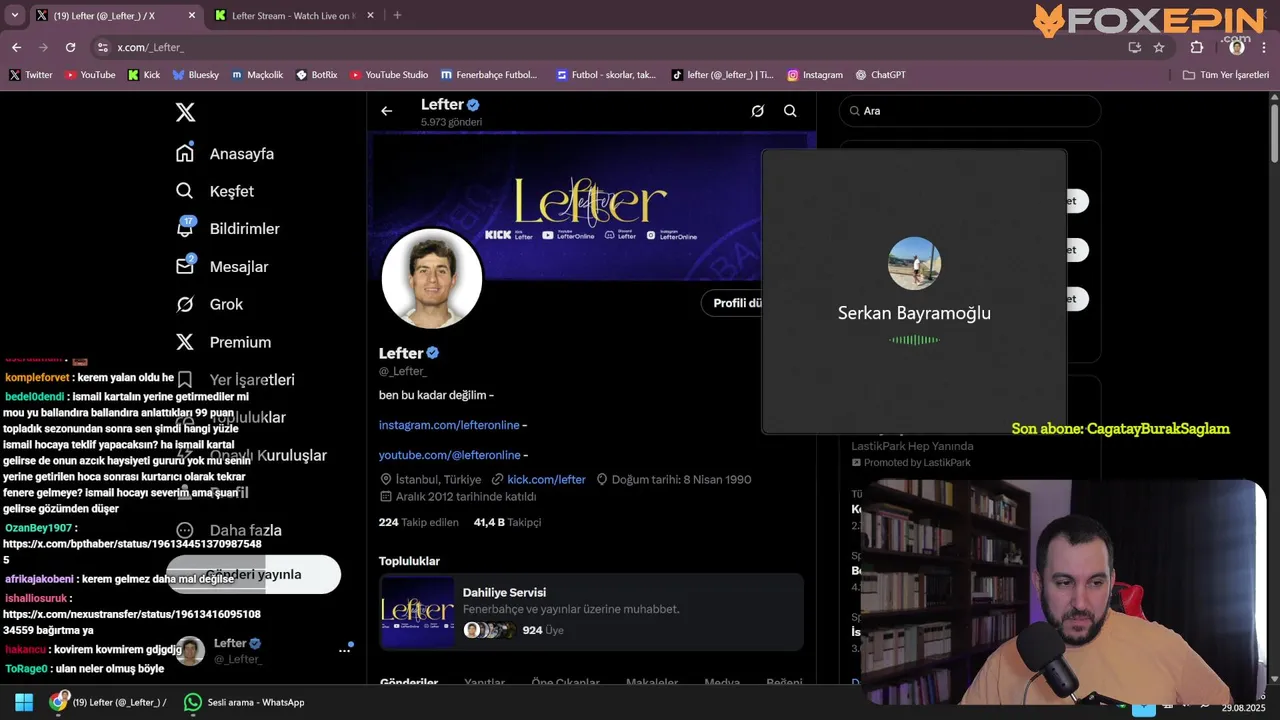The width and height of the screenshot is (1280, 720).
Task: Open Maçkolik bookmark
Action: coord(258,75)
